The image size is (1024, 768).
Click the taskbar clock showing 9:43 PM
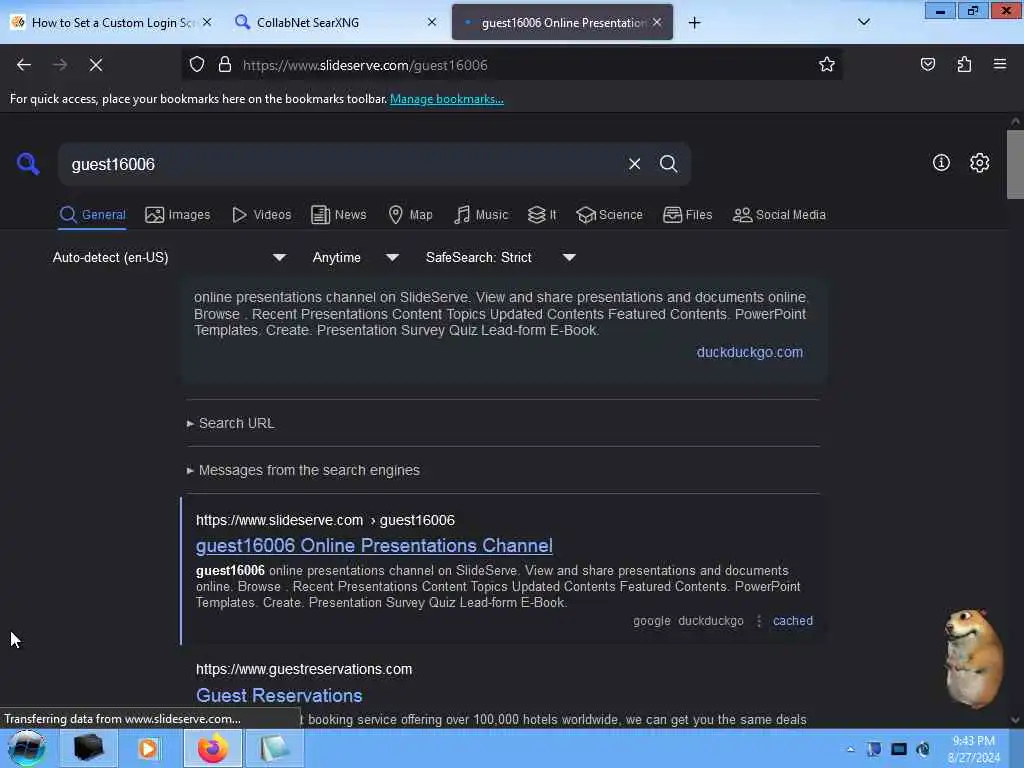[x=973, y=749]
